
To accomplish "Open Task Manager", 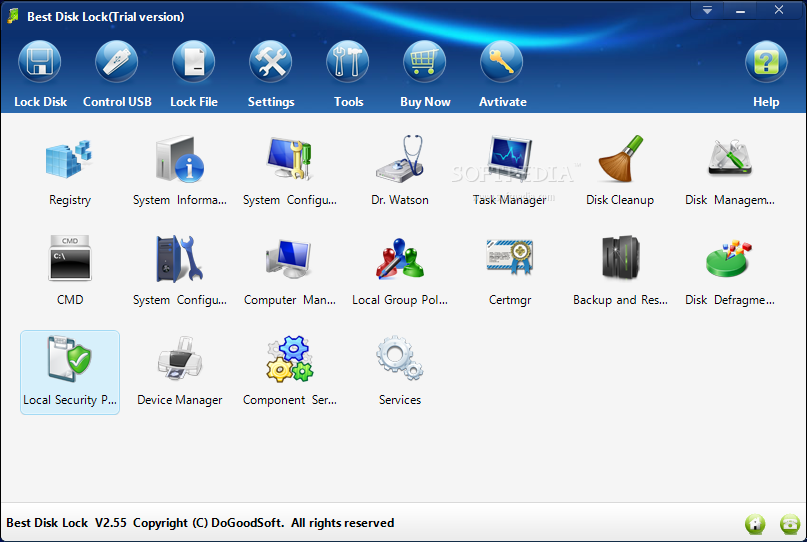I will click(510, 170).
